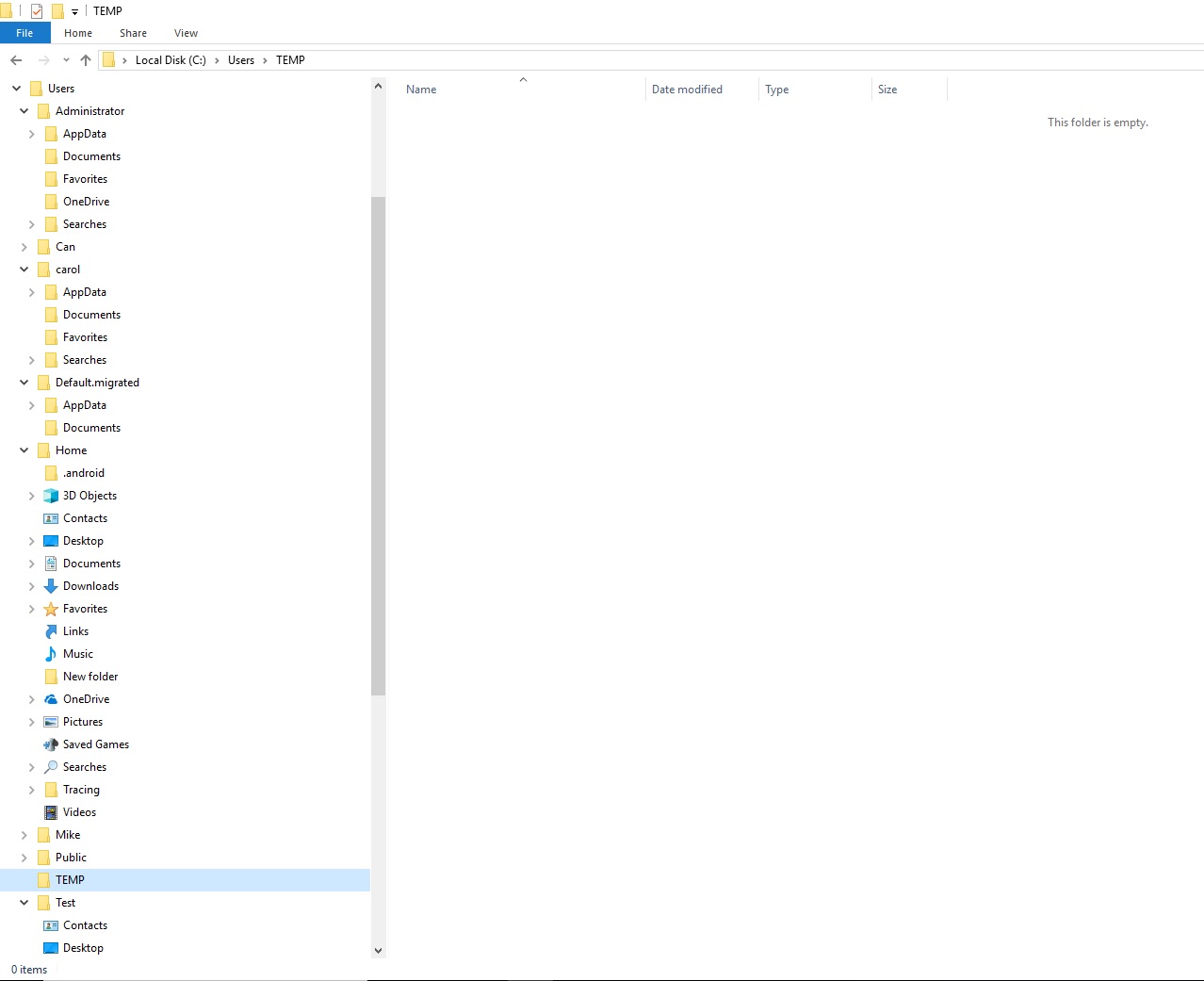The image size is (1204, 981).
Task: Select the Pictures icon
Action: tap(51, 722)
